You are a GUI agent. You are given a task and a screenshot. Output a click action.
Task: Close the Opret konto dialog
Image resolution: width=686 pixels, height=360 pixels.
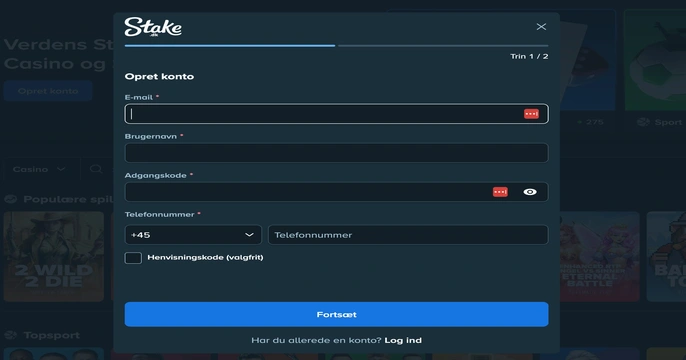pyautogui.click(x=541, y=27)
